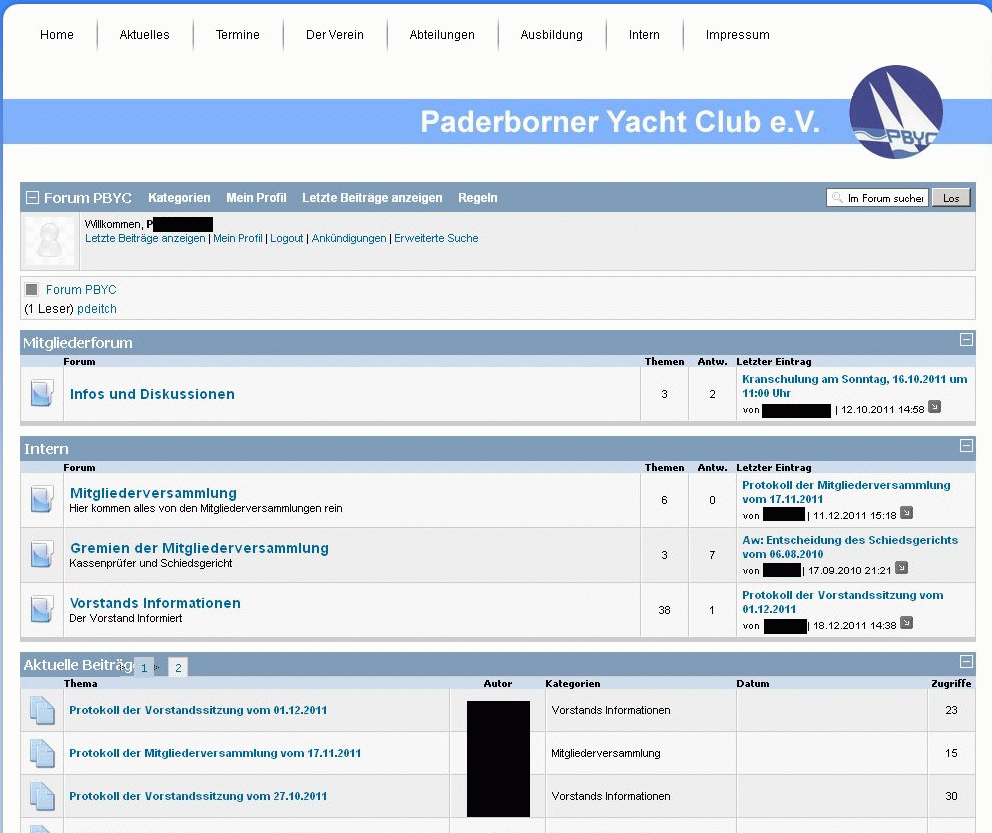Click the Vorstands Informationen forum folder icon
The image size is (992, 833).
(41, 609)
